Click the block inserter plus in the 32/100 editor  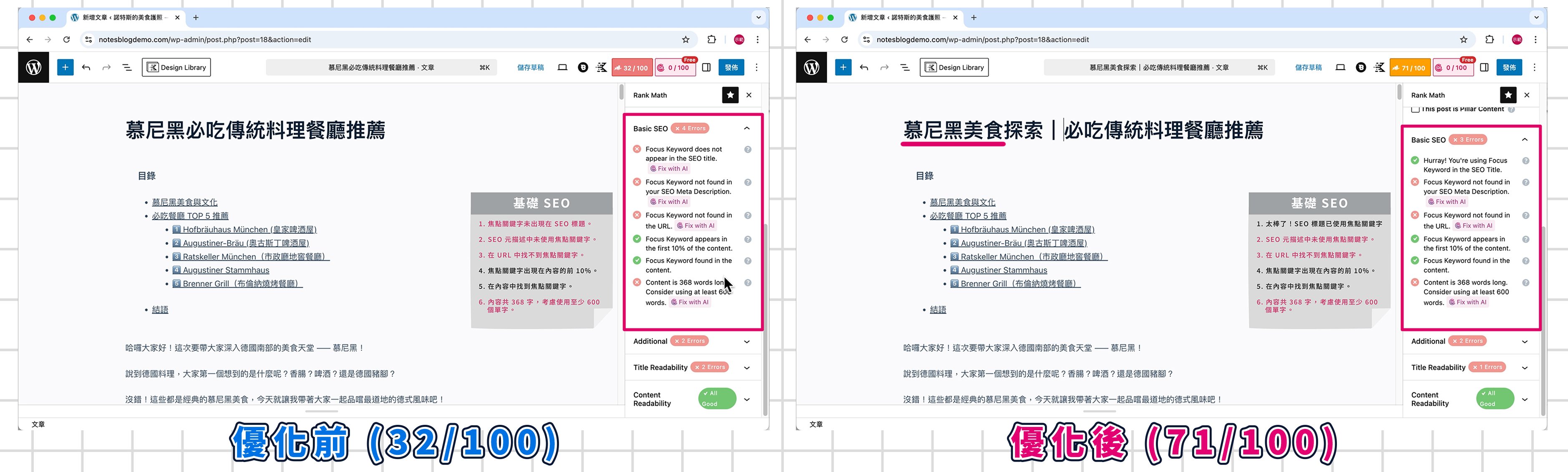click(65, 68)
